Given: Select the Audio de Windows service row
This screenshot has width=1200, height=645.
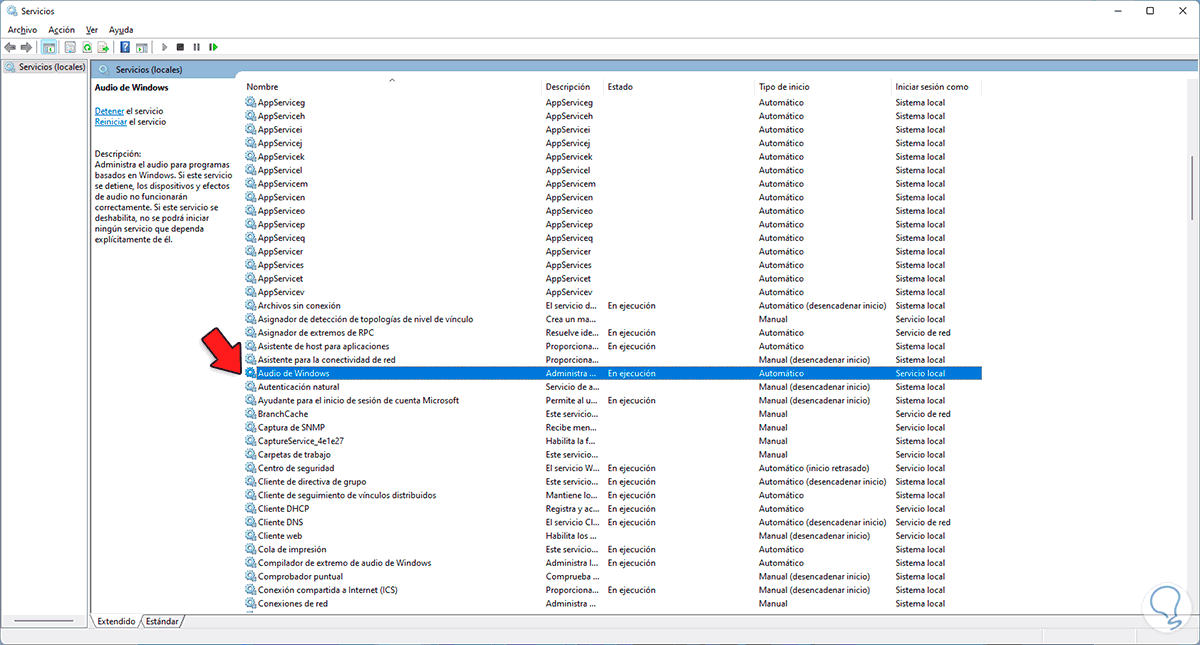Looking at the screenshot, I should pyautogui.click(x=613, y=373).
